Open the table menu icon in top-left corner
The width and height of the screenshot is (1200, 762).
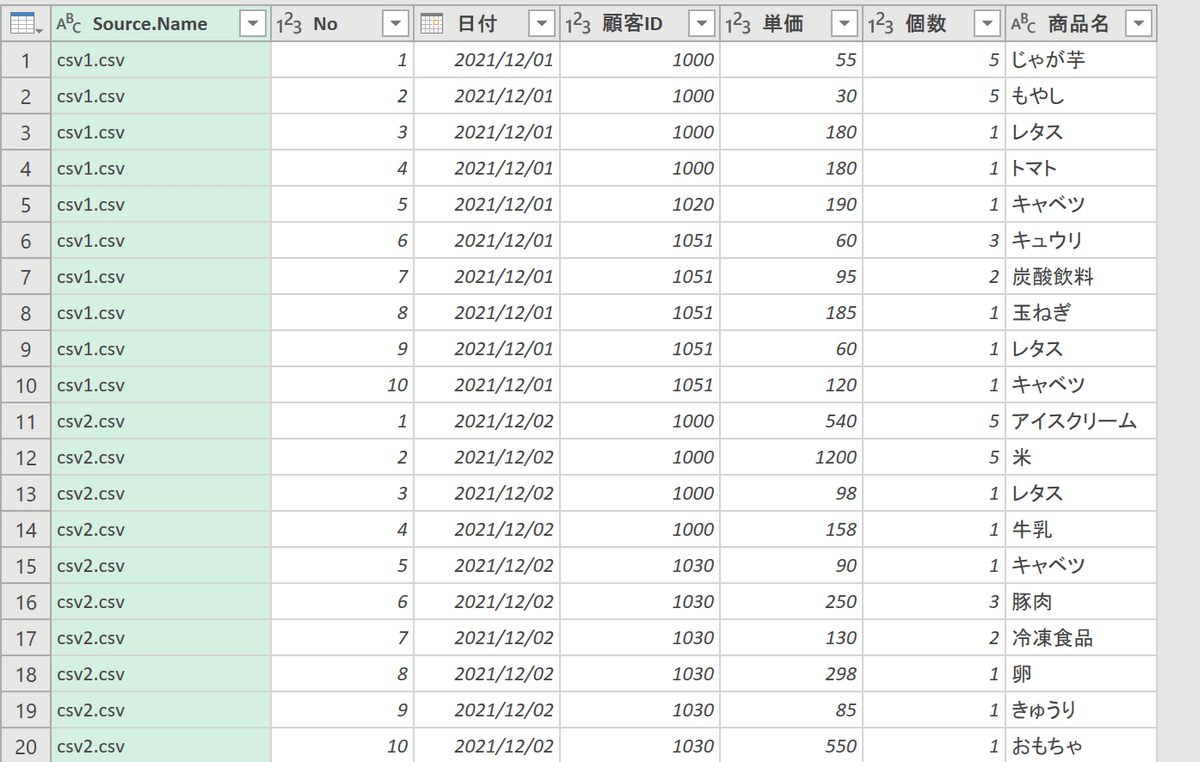click(25, 24)
